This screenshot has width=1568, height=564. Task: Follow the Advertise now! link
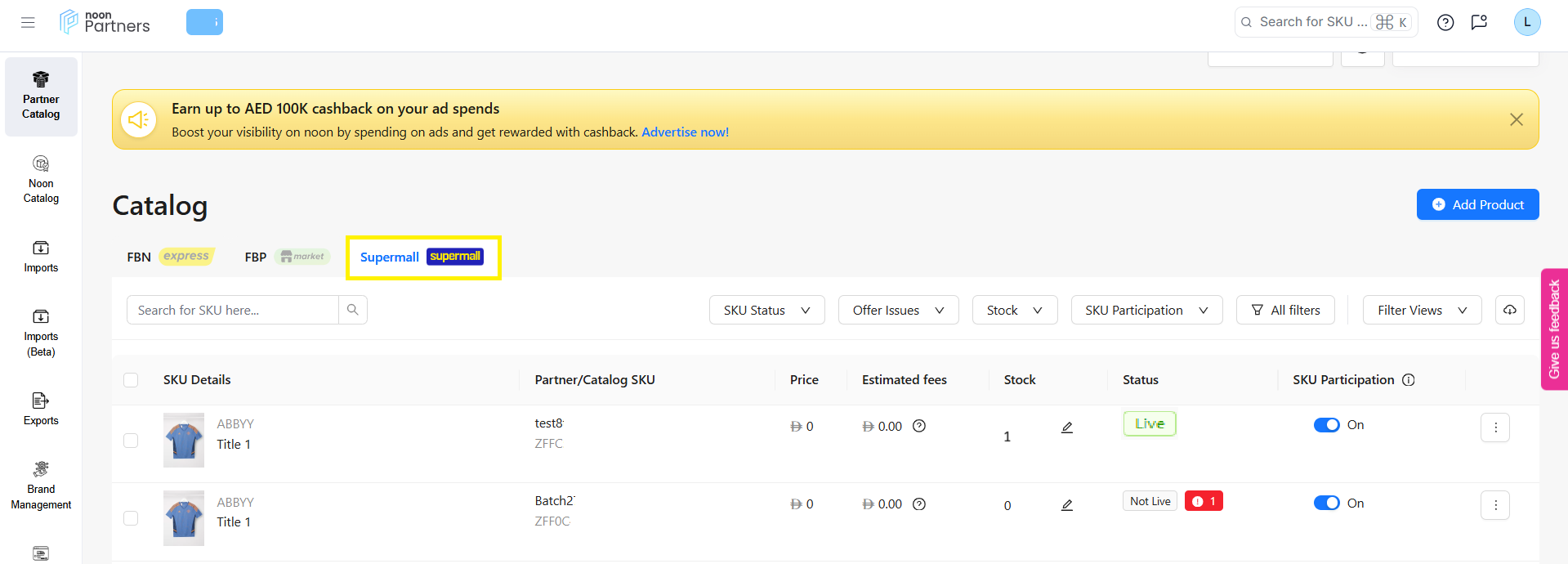[685, 132]
